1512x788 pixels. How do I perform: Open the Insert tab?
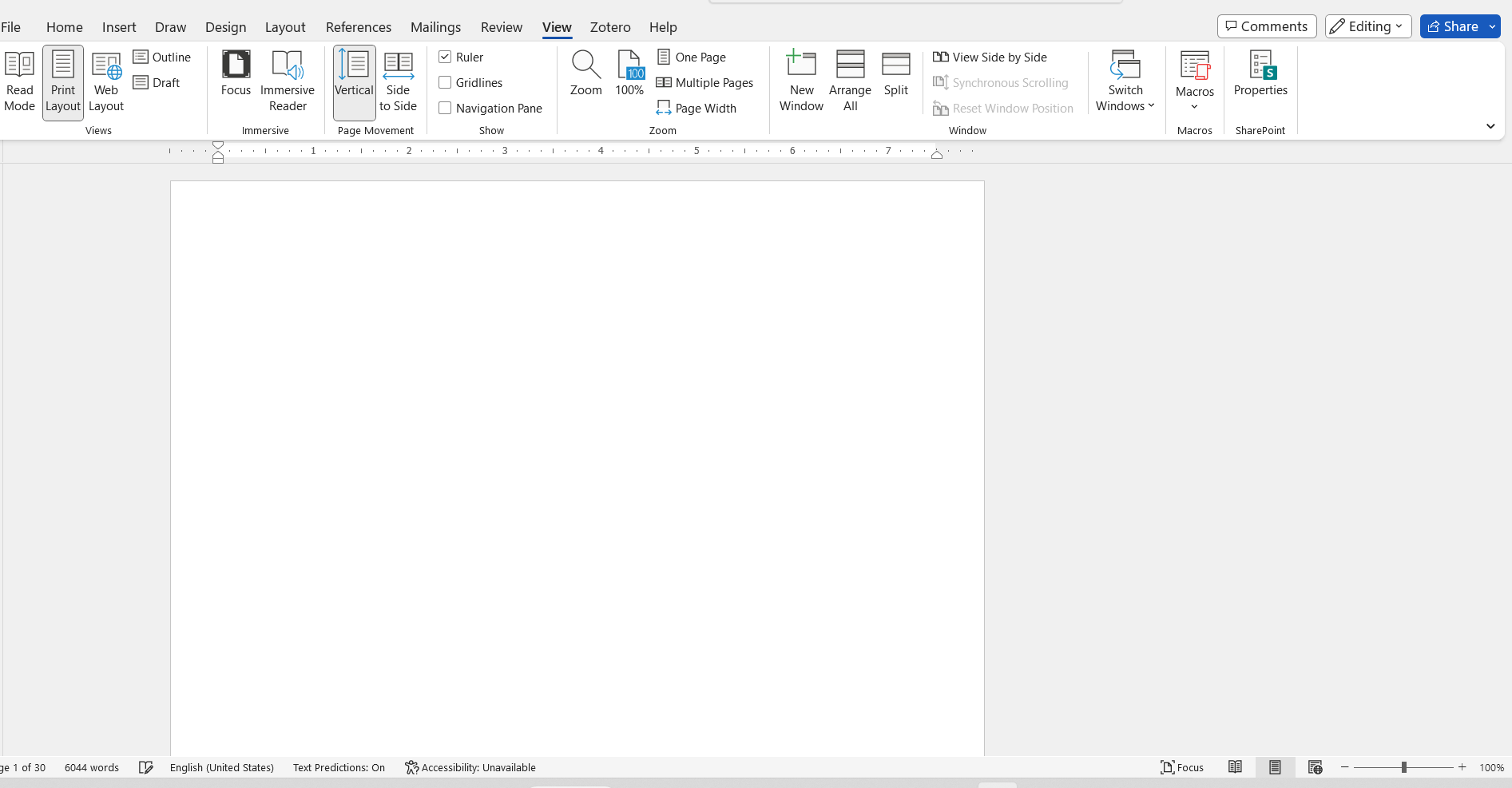119,27
